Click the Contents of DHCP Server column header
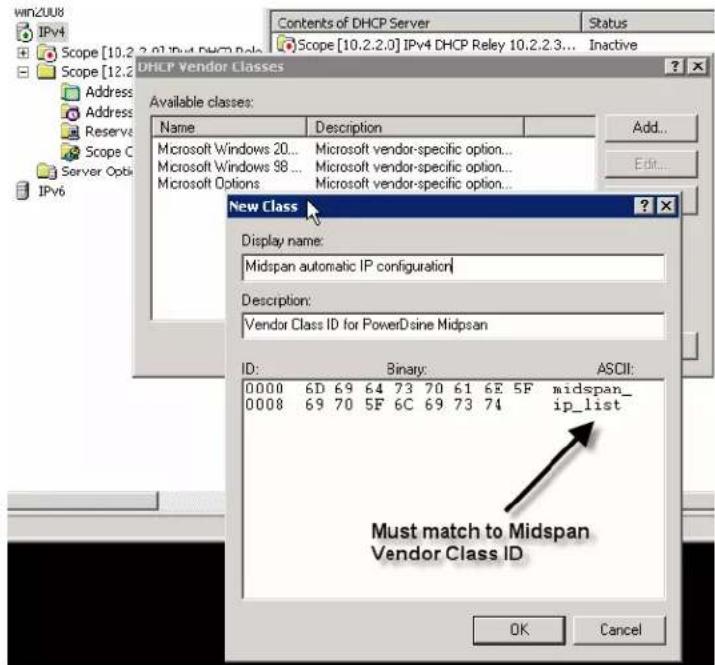715x665 pixels. pyautogui.click(x=426, y=23)
